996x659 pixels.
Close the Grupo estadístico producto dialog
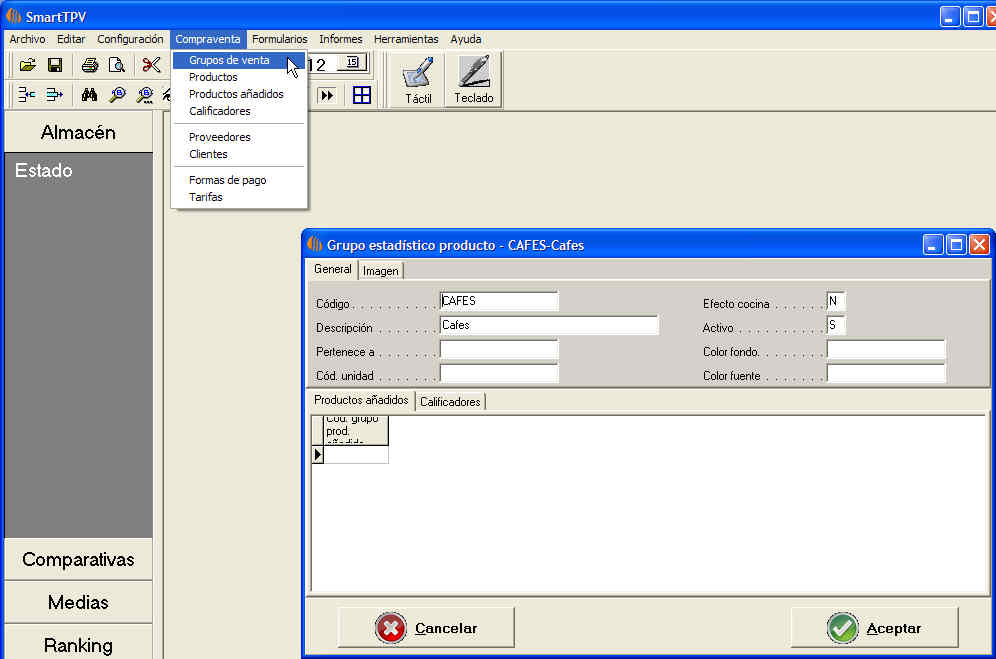coord(979,245)
